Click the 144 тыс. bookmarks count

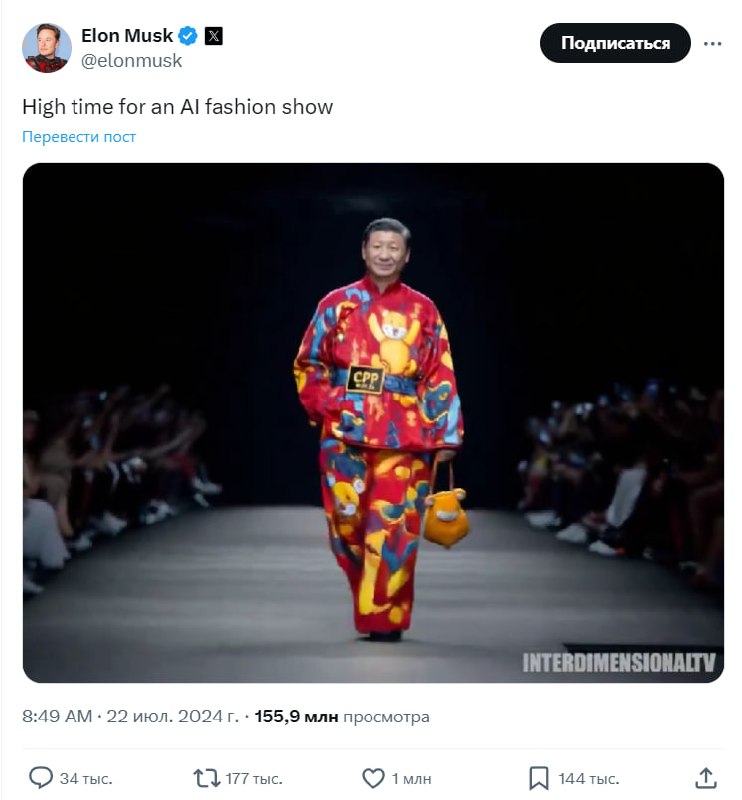click(x=589, y=778)
